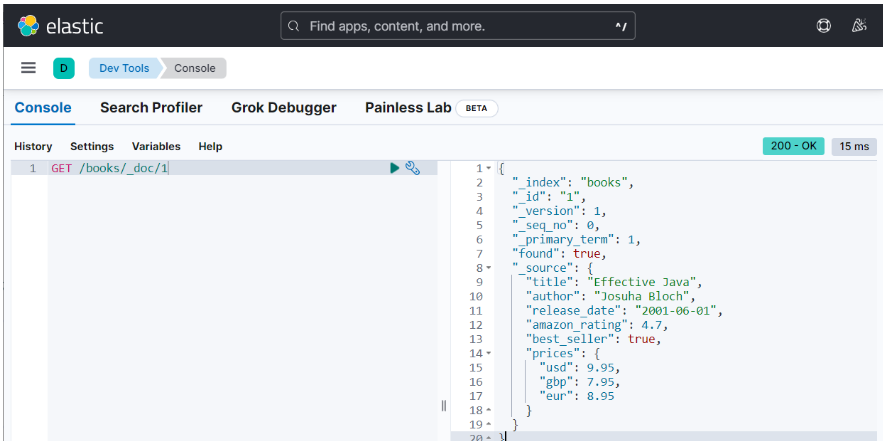Collapse the prices fold at line 14
Viewport: 883px width, 441px height.
click(488, 353)
